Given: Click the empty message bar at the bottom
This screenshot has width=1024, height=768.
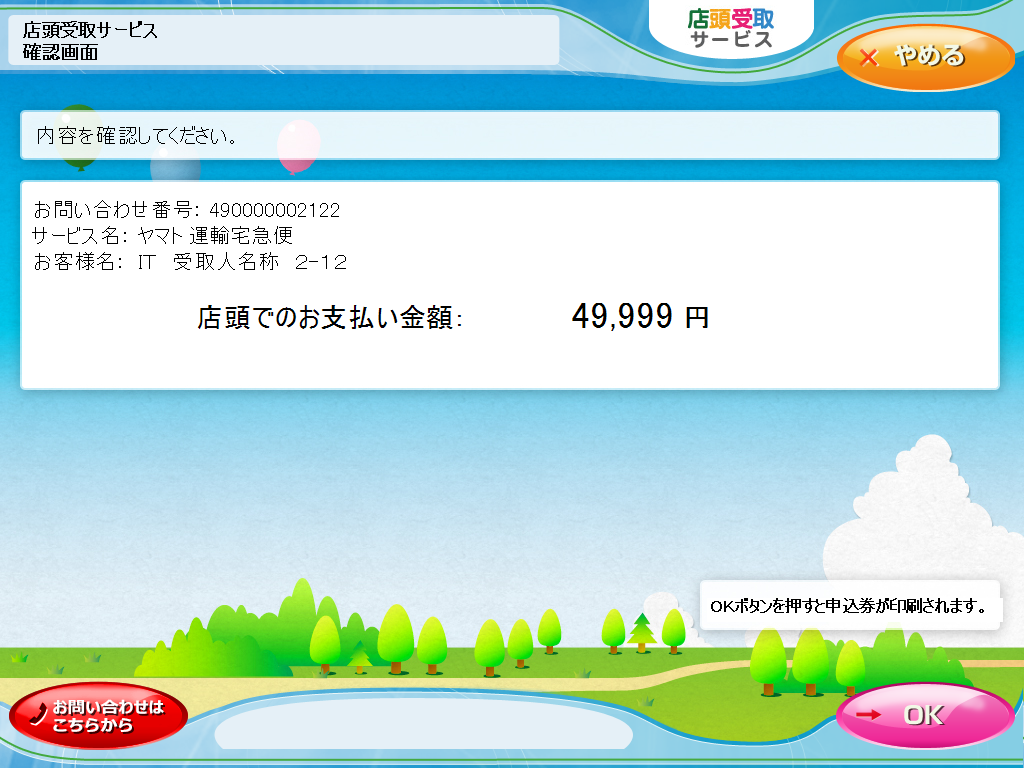Looking at the screenshot, I should pos(423,723).
